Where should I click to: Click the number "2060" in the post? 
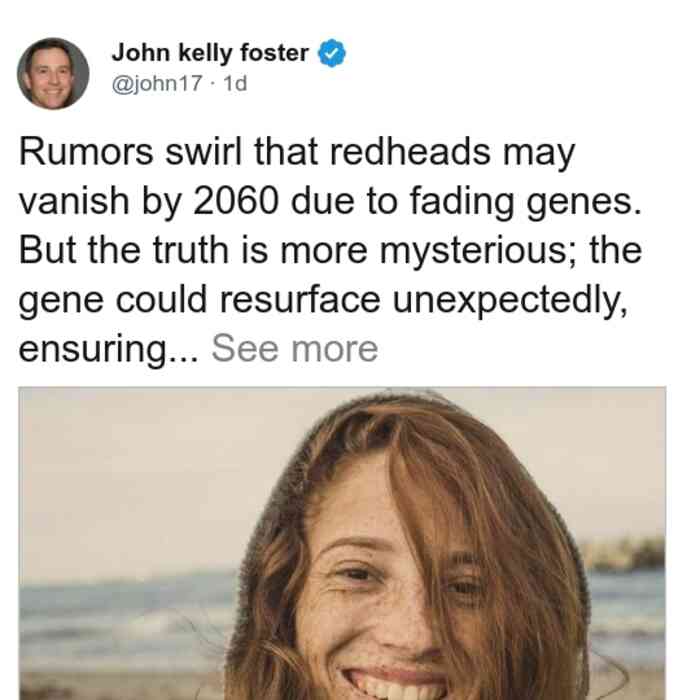click(236, 201)
